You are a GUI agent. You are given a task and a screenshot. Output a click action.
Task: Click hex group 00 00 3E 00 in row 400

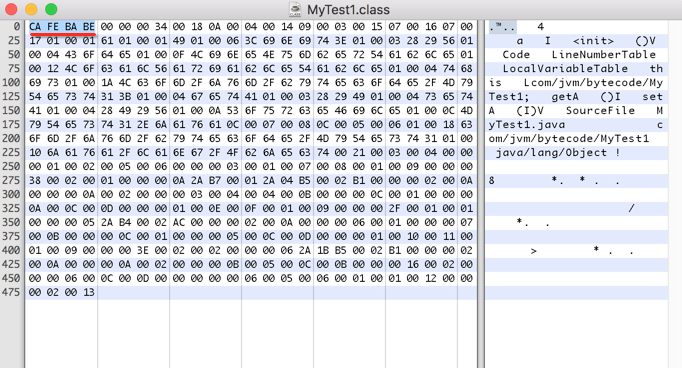tap(134, 250)
